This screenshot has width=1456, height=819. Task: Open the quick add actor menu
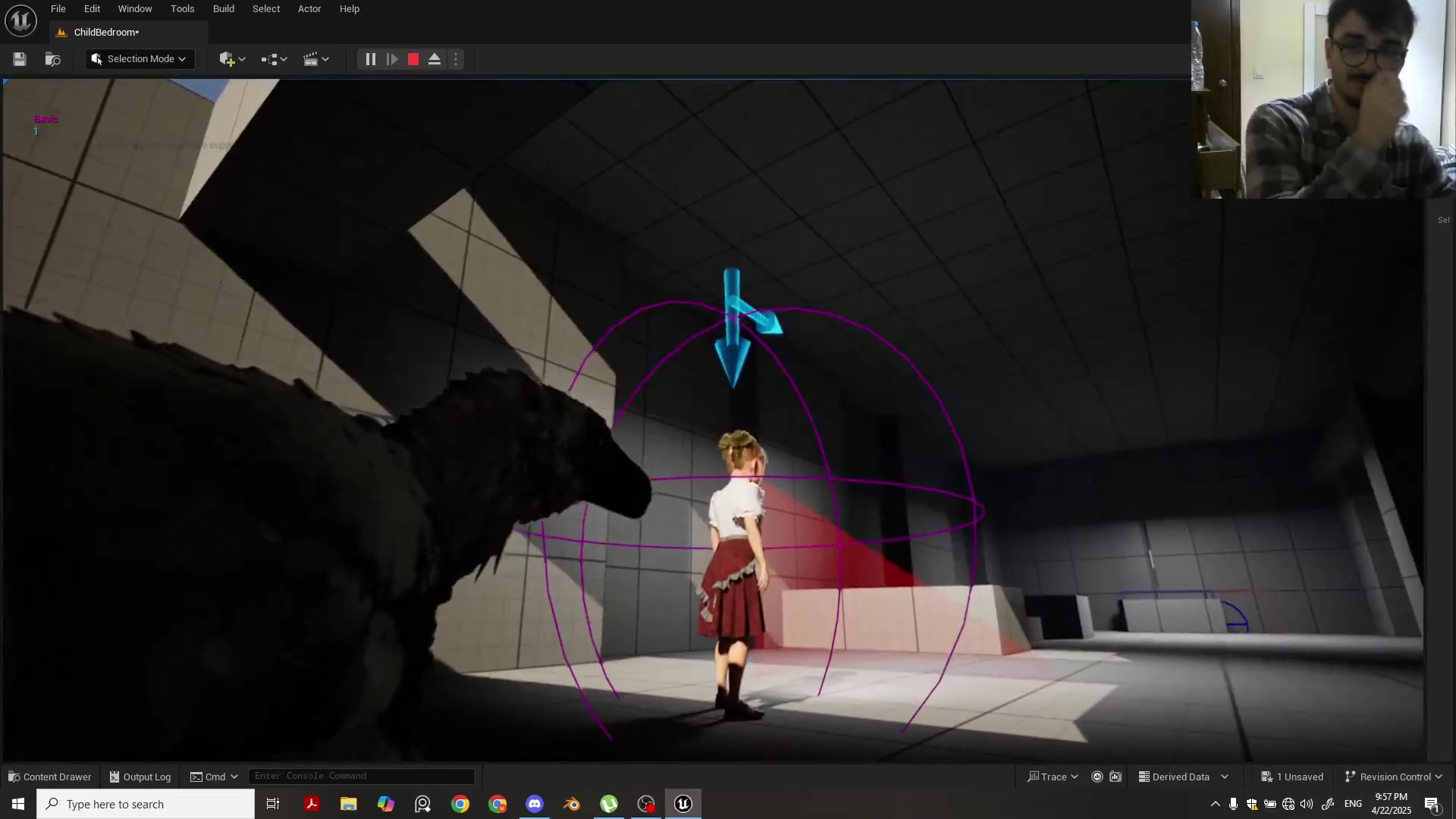pos(231,59)
